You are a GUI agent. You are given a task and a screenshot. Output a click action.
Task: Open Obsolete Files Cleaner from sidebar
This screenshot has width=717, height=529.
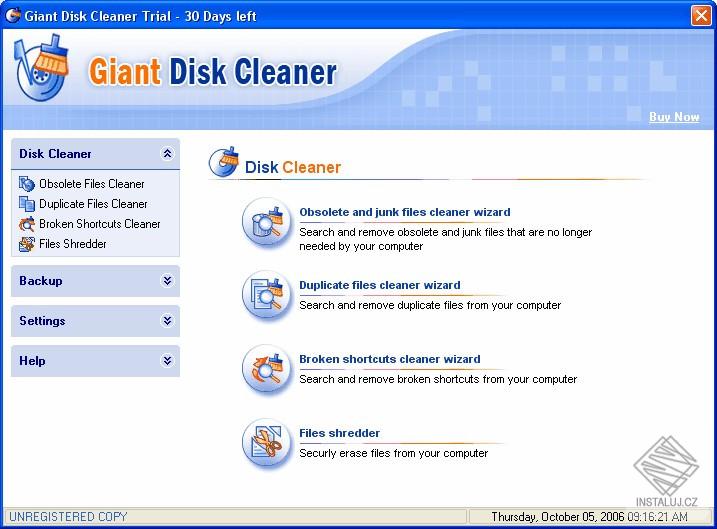pyautogui.click(x=92, y=184)
